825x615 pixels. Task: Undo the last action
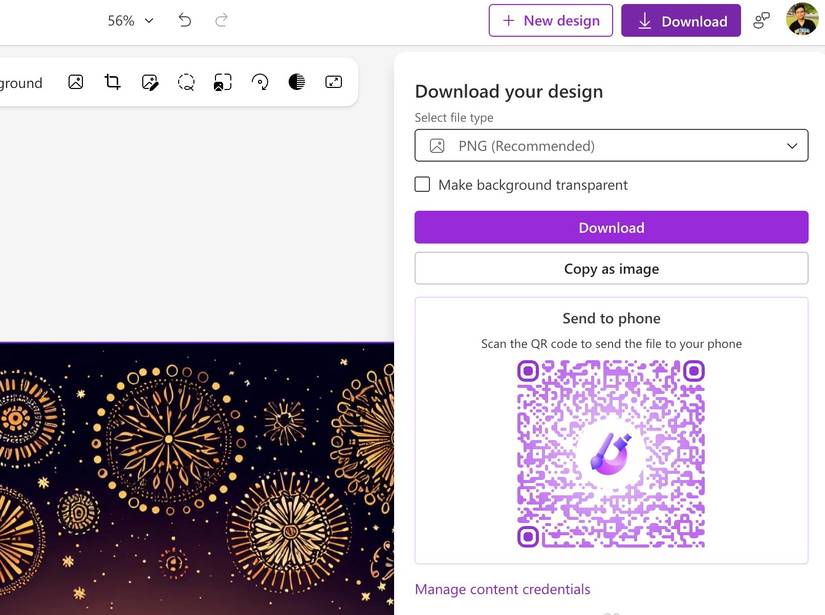tap(185, 20)
